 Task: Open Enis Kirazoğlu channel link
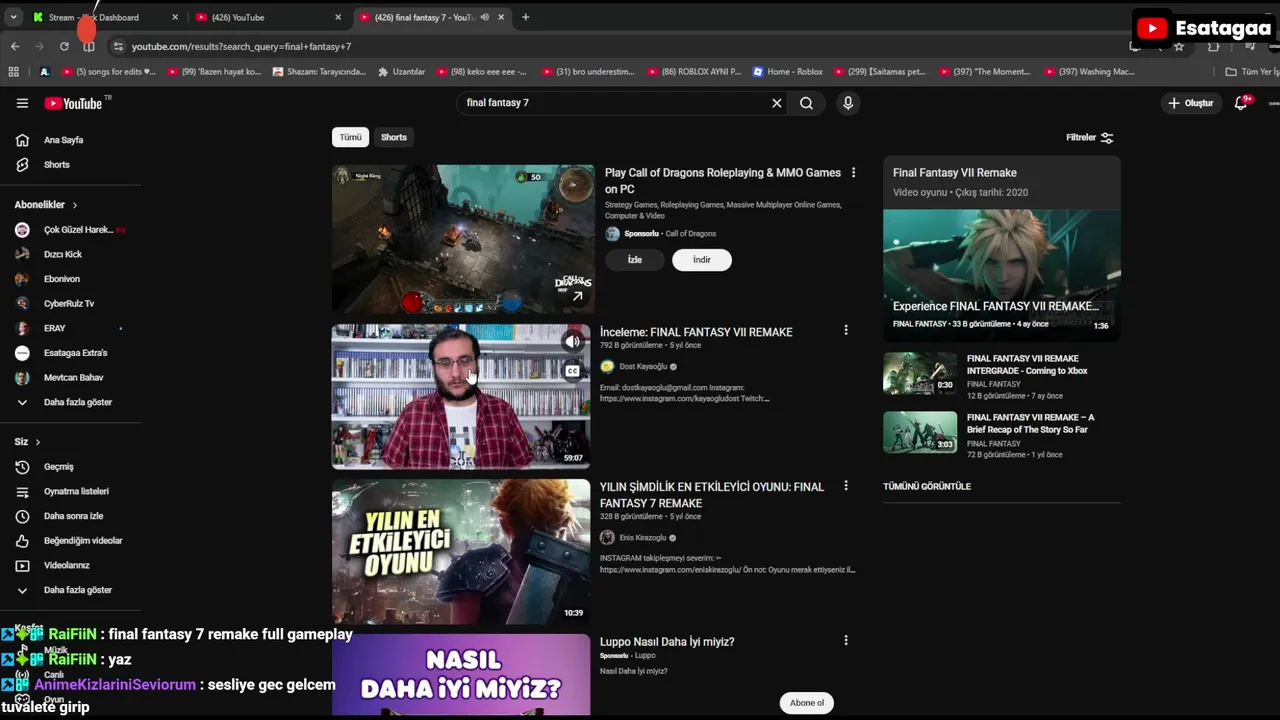point(643,538)
